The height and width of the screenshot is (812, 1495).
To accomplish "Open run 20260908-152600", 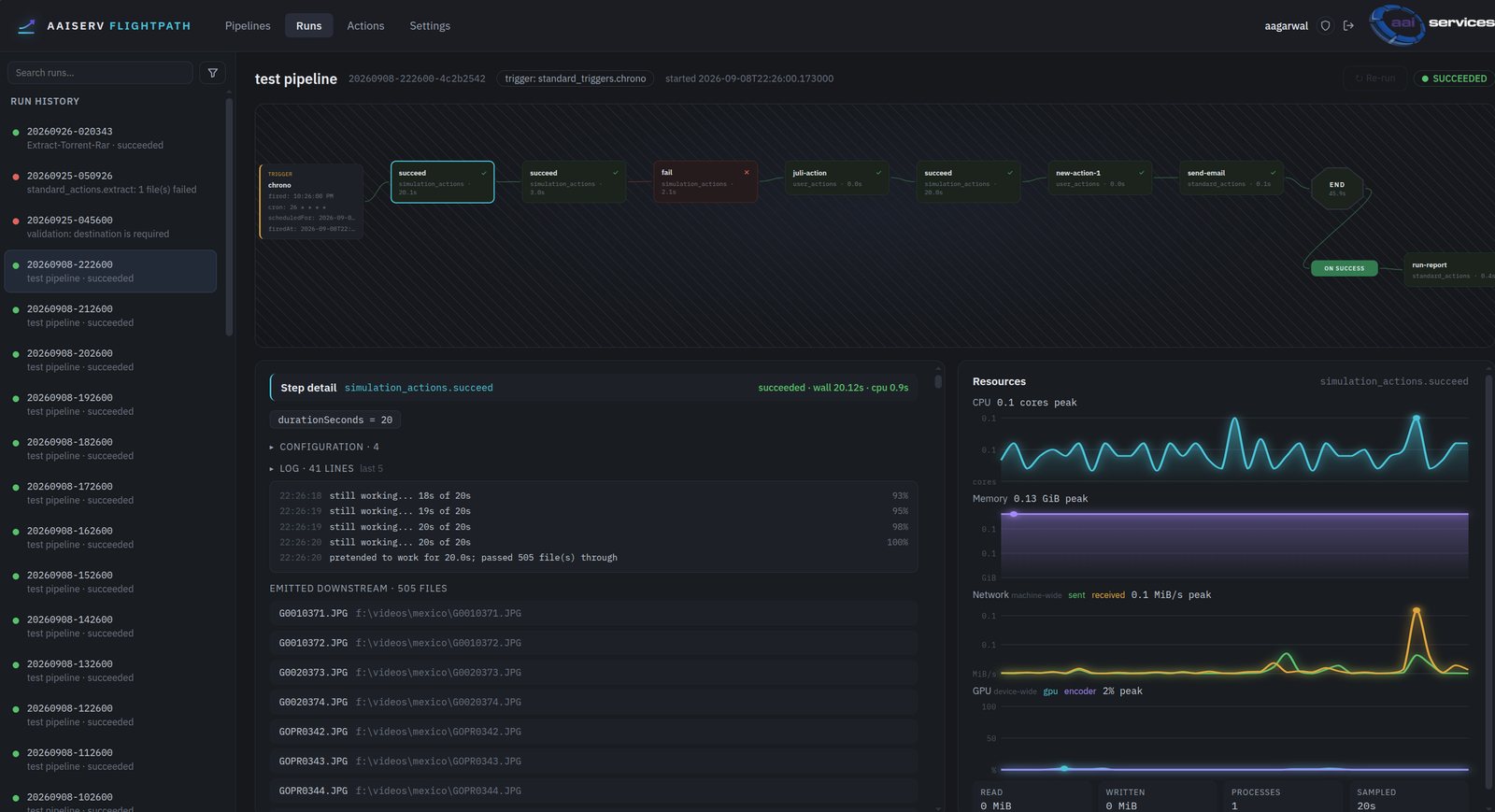I will (110, 582).
